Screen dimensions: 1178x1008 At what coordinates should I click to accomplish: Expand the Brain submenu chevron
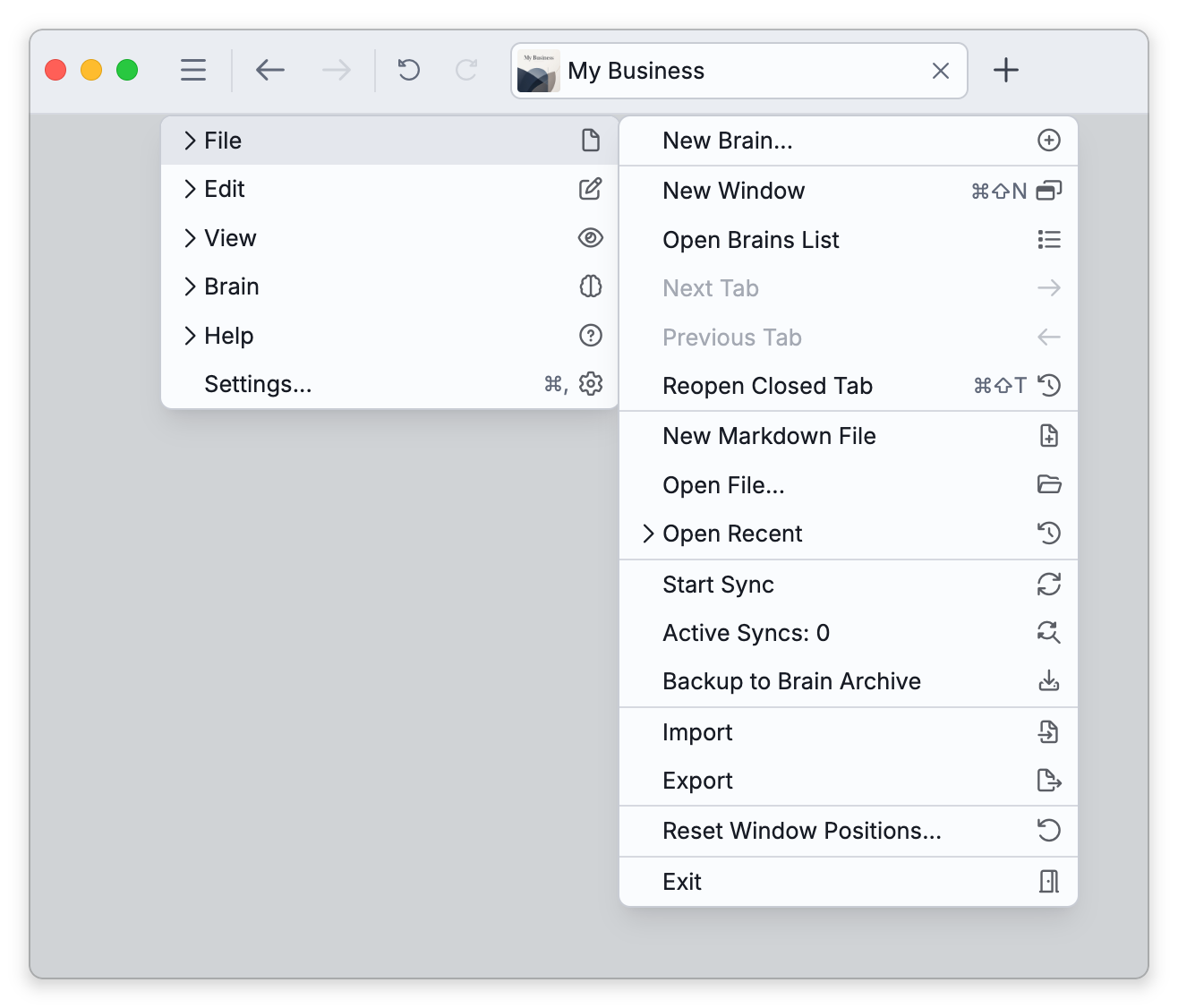(190, 286)
